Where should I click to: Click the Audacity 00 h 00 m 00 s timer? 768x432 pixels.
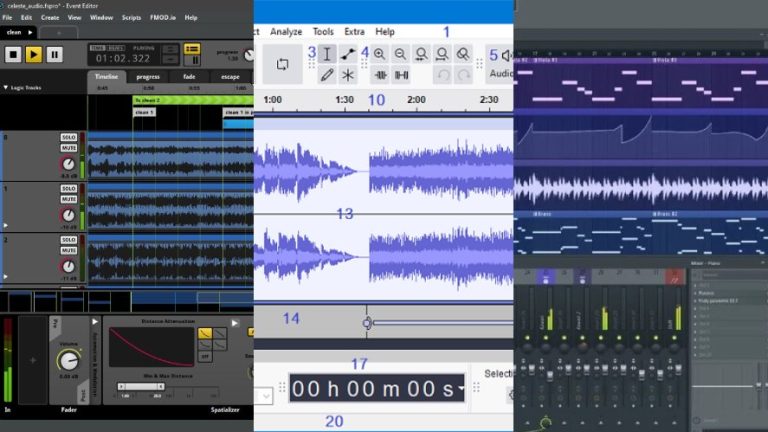click(377, 388)
